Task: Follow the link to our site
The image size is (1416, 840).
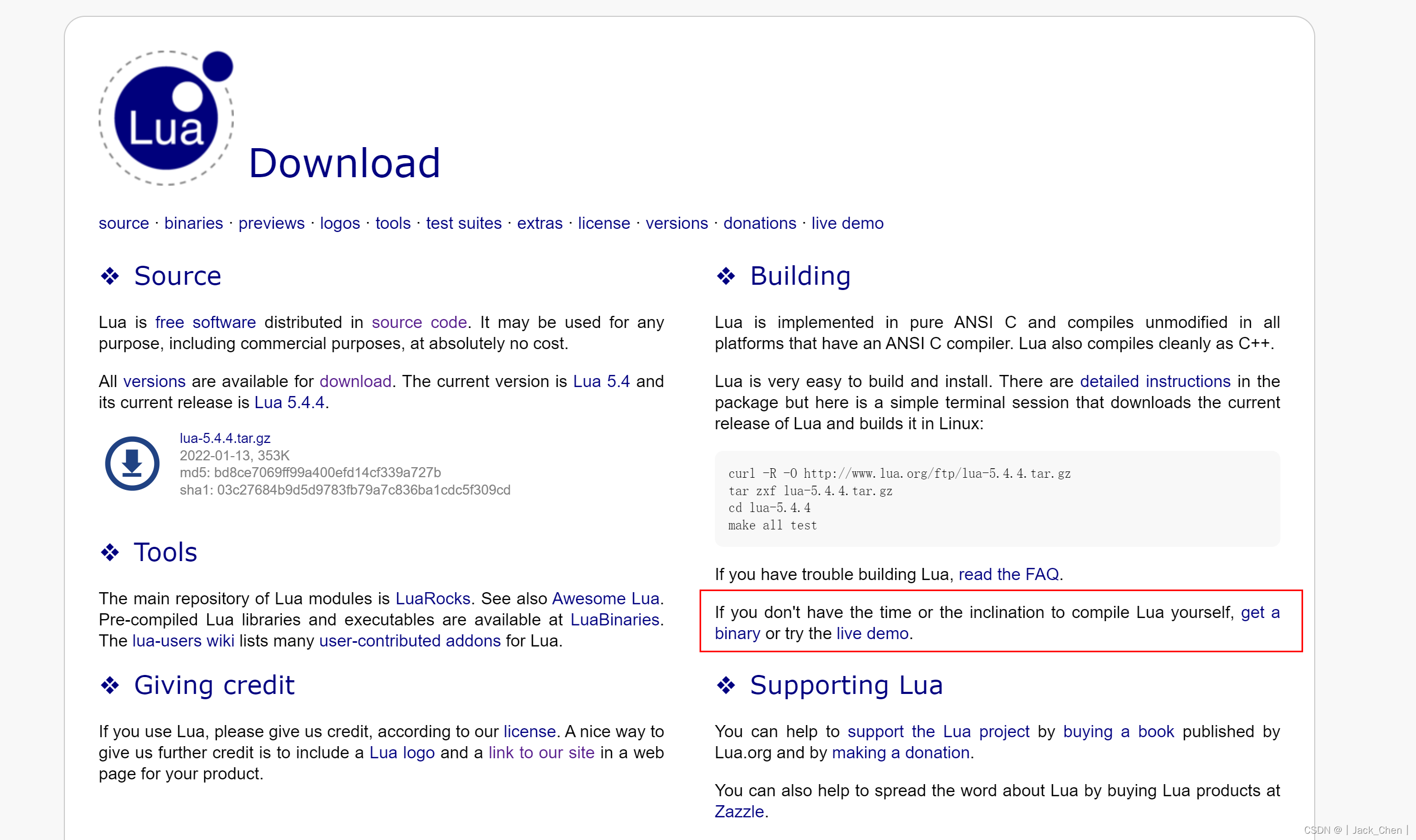Action: (x=541, y=752)
